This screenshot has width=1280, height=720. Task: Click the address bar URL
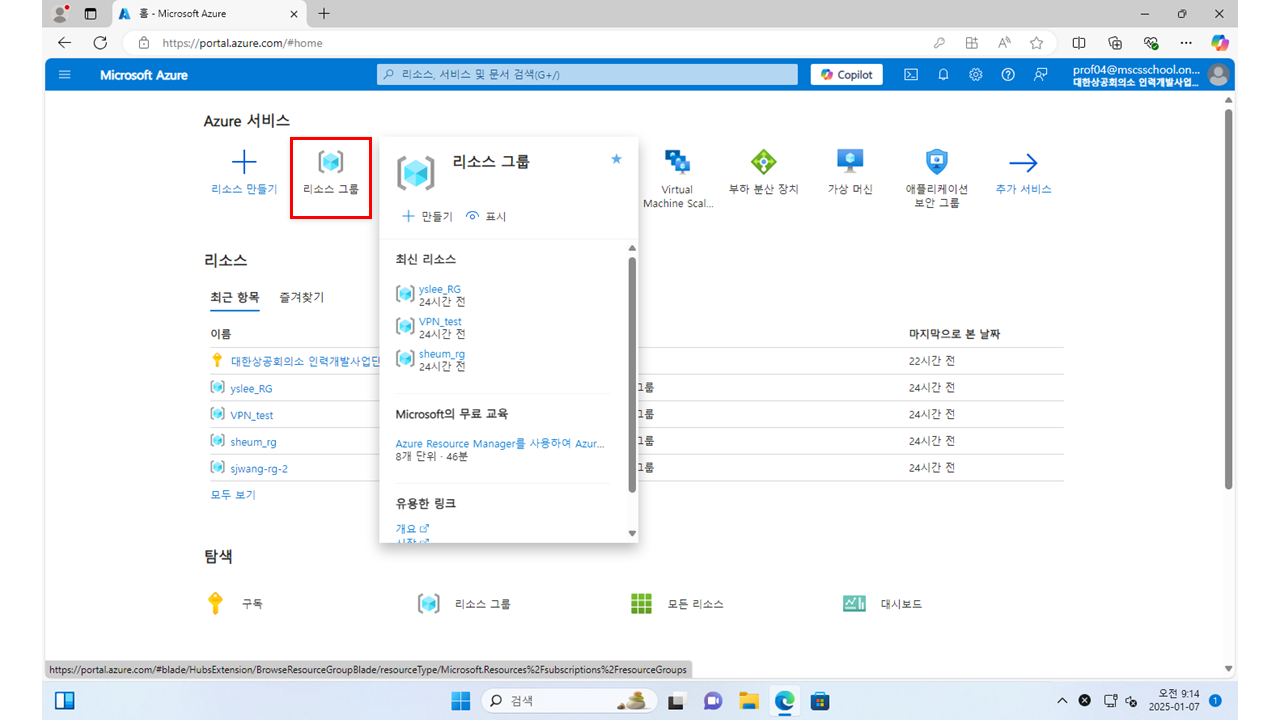tap(242, 43)
